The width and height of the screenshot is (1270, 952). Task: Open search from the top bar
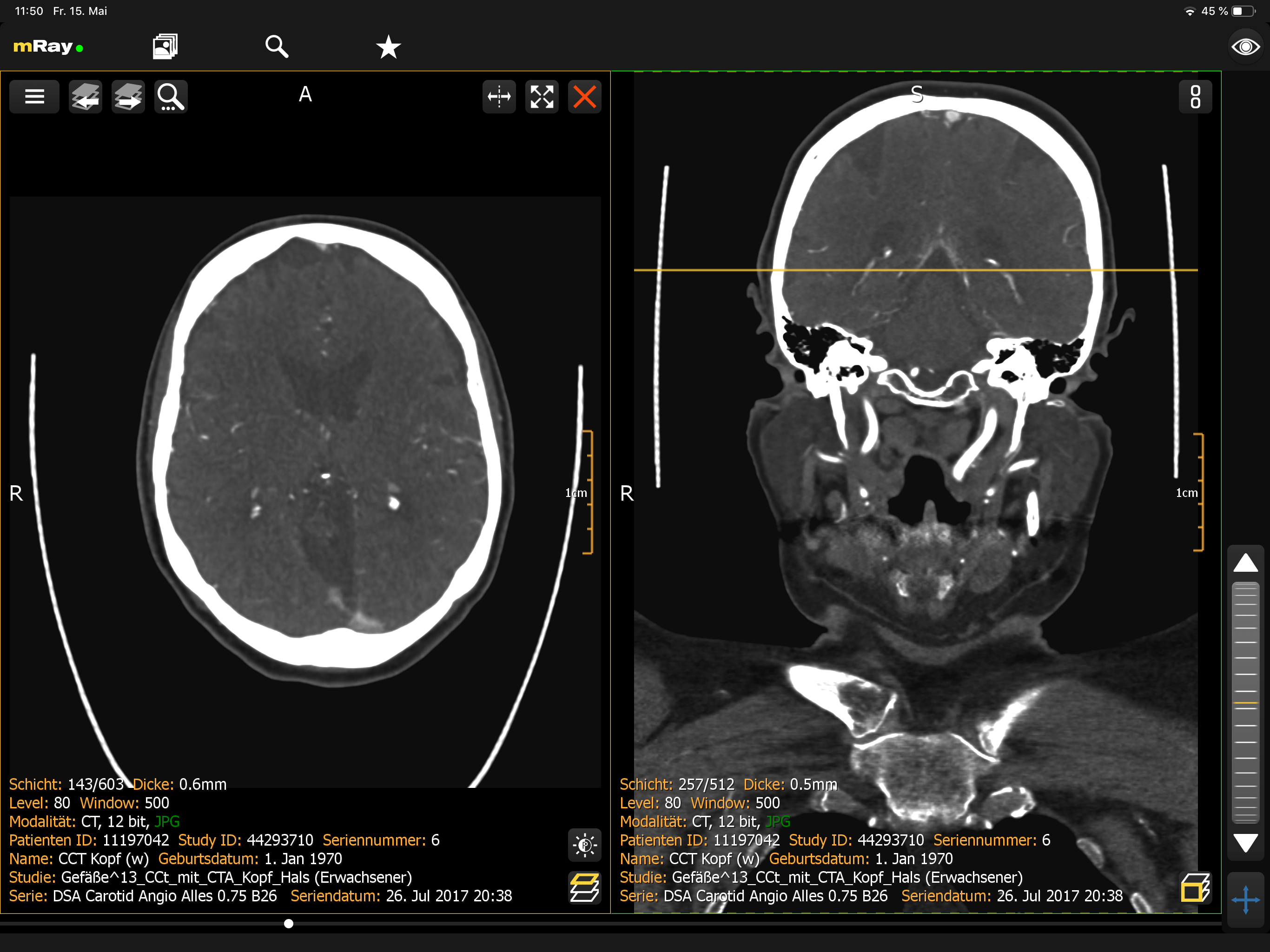[276, 46]
